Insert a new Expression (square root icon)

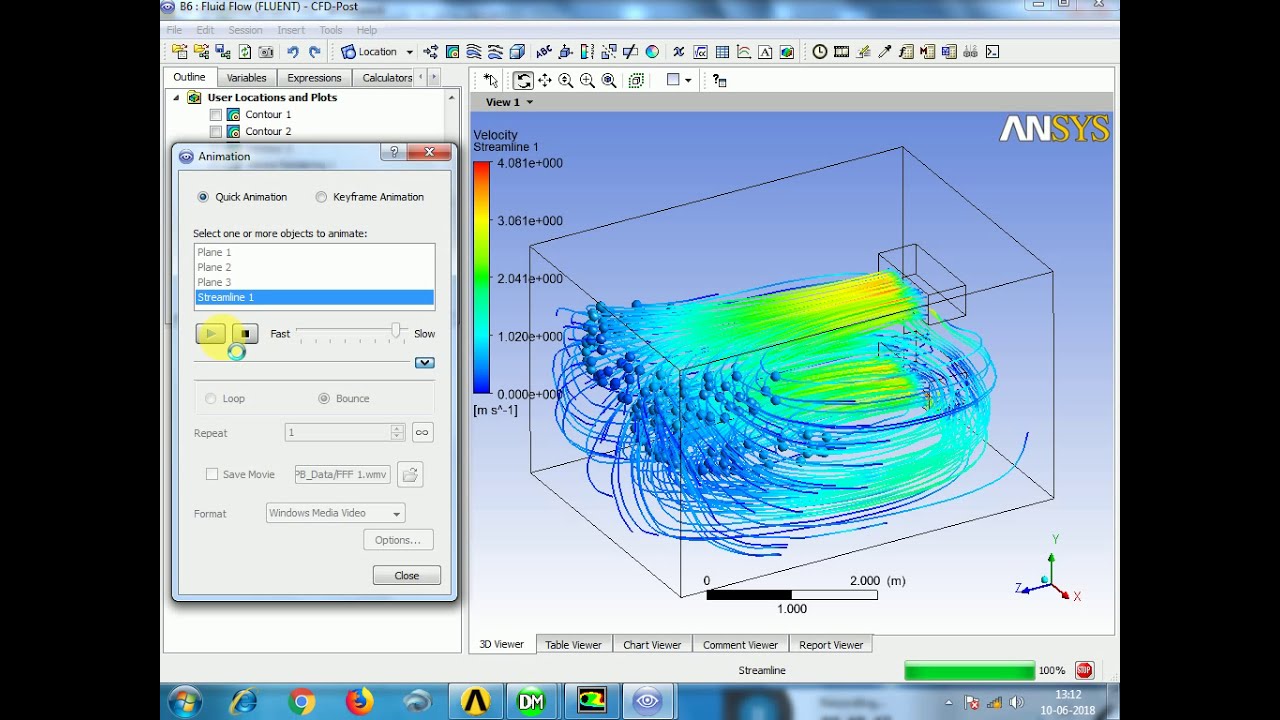[x=700, y=52]
